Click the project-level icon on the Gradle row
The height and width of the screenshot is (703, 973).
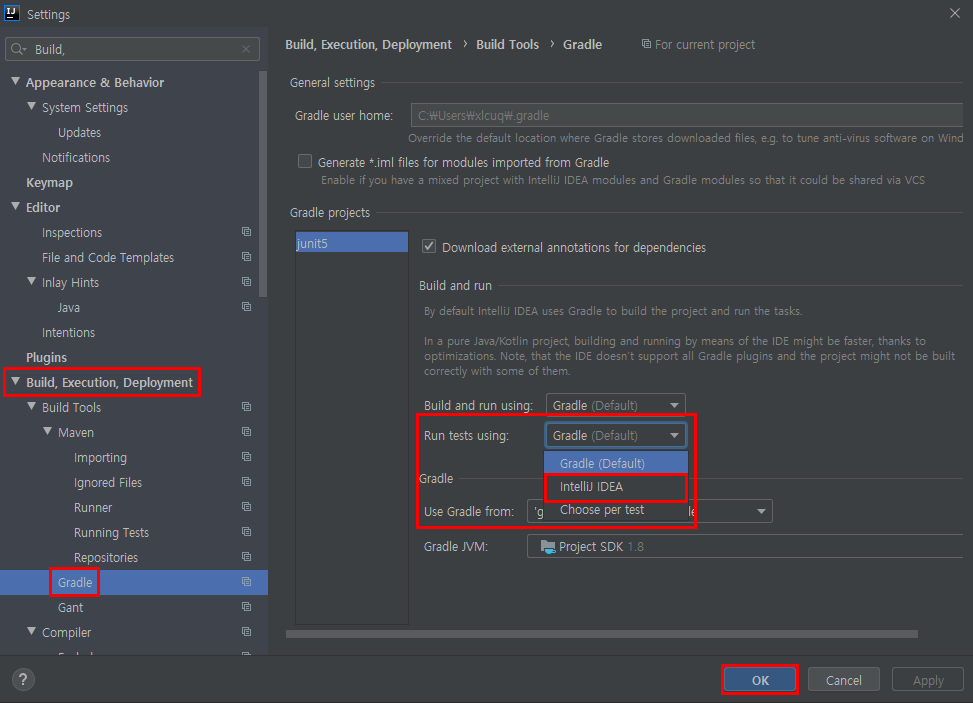tap(246, 582)
